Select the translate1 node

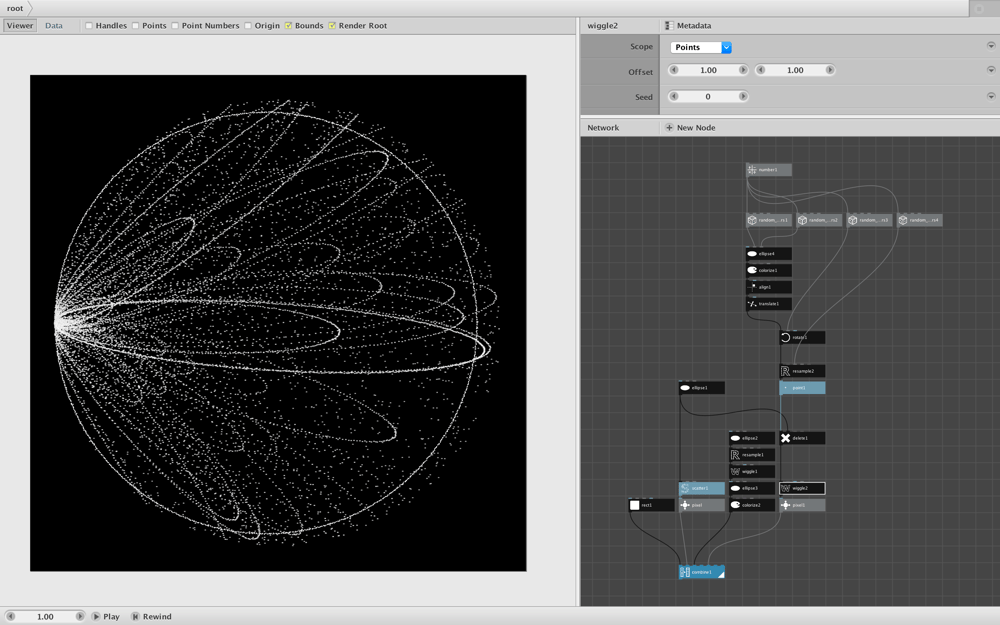tap(768, 304)
